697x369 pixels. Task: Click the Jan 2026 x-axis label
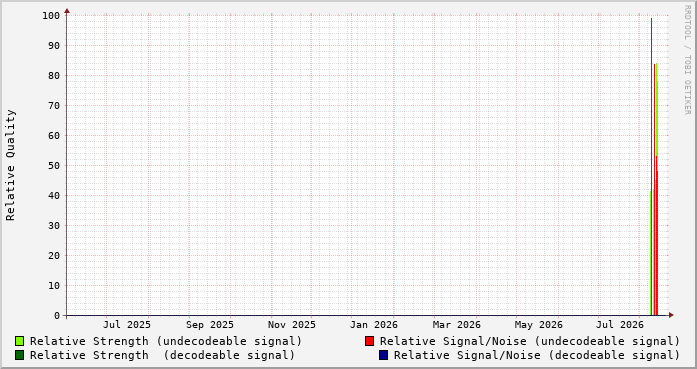(373, 325)
